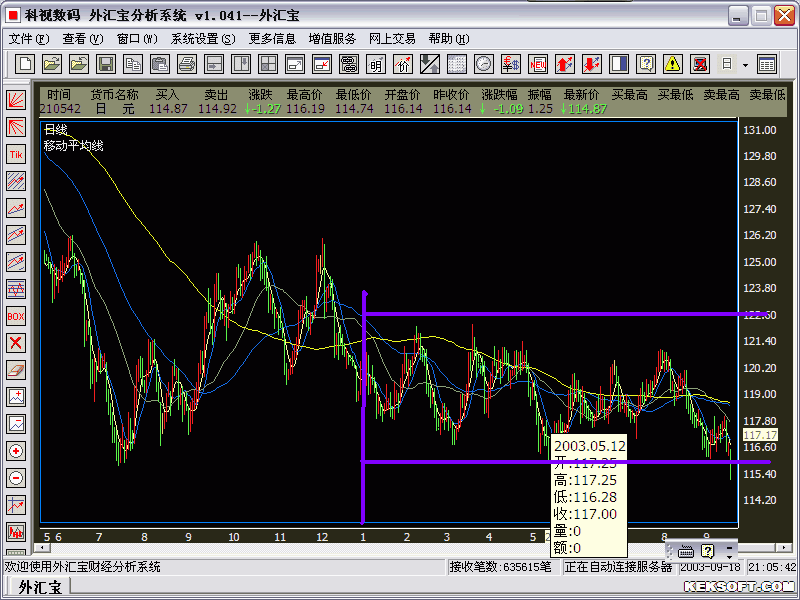The height and width of the screenshot is (600, 800).
Task: Click the yellow warning triangle icon
Action: (673, 64)
